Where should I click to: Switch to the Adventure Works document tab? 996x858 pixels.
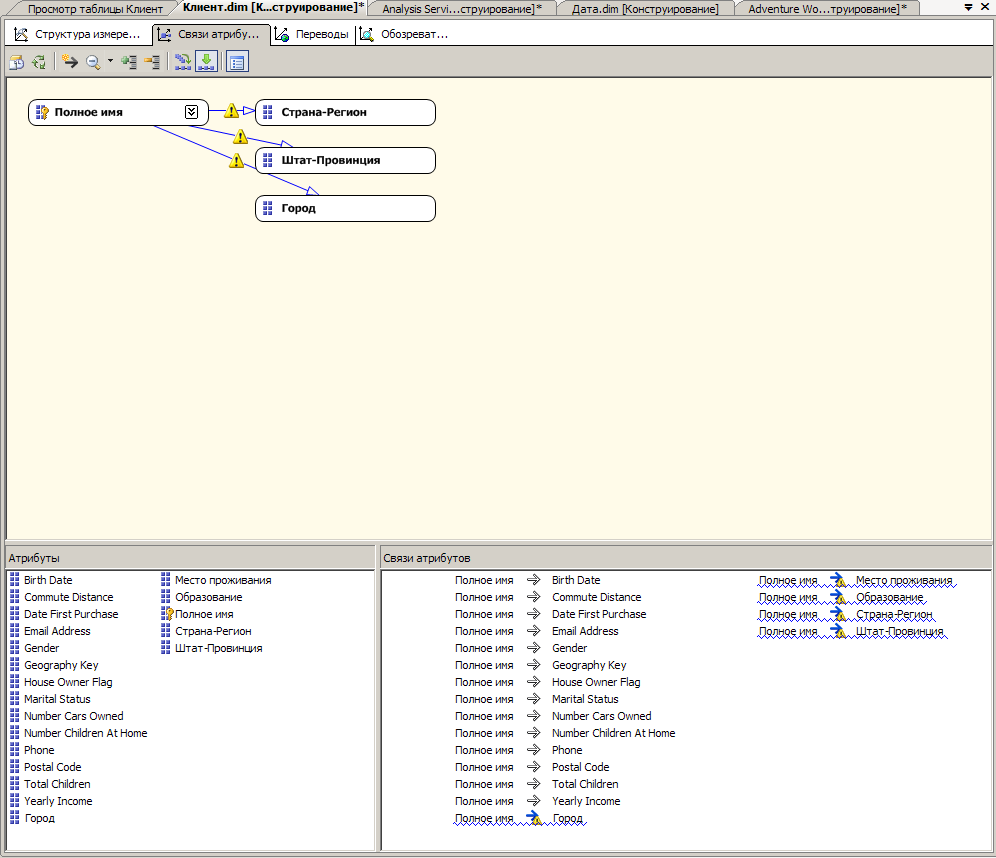pyautogui.click(x=827, y=9)
